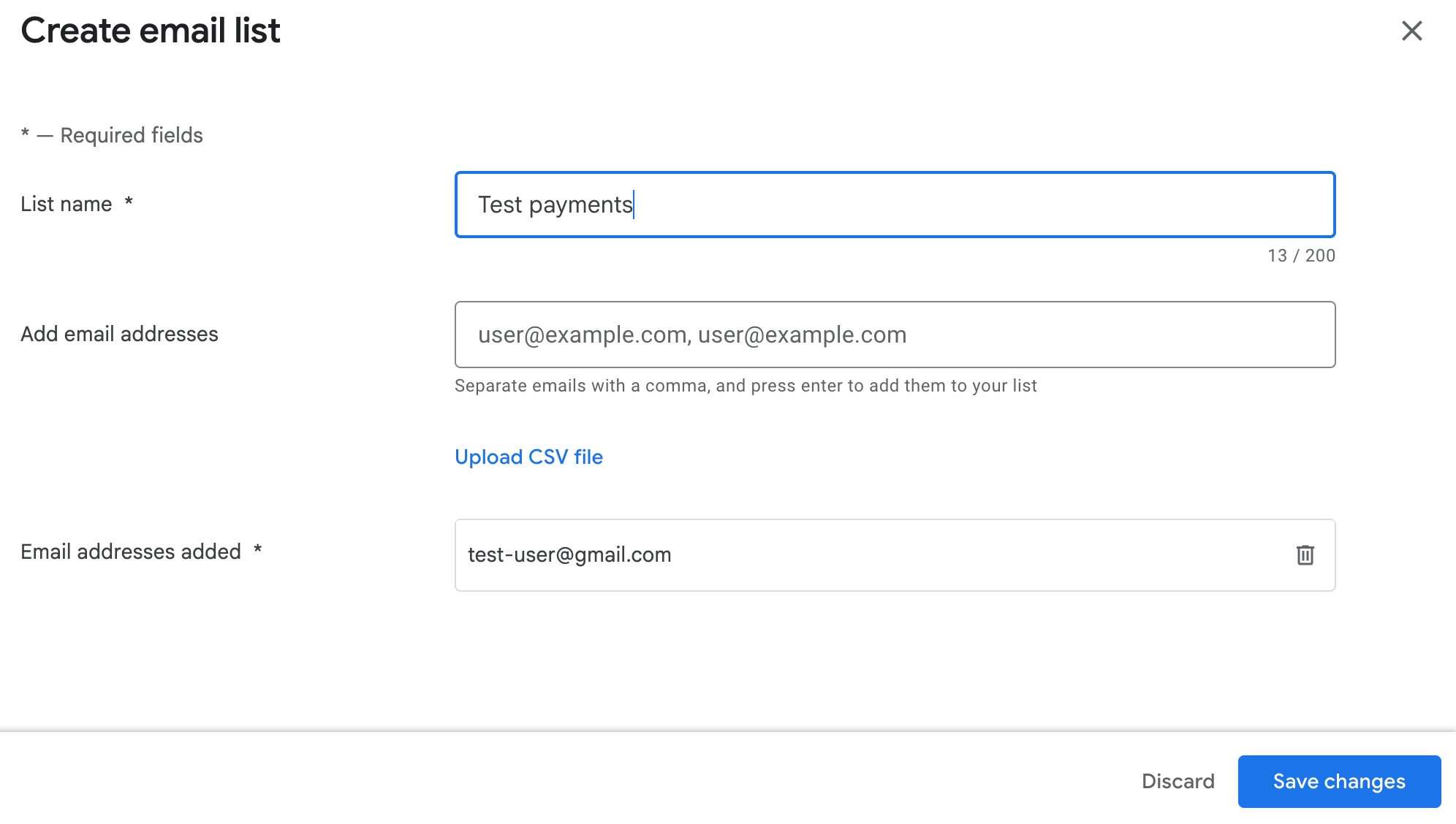Click the List name label
This screenshot has height=824, width=1456.
pos(67,204)
